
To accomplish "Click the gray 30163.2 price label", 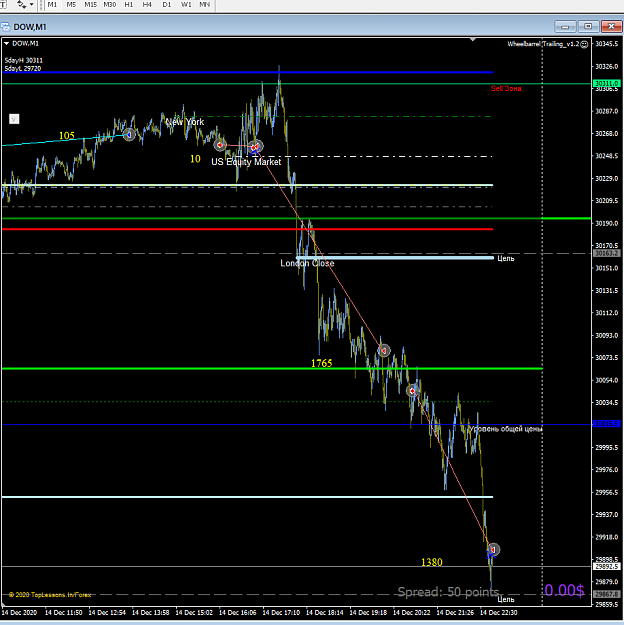I will pos(606,253).
